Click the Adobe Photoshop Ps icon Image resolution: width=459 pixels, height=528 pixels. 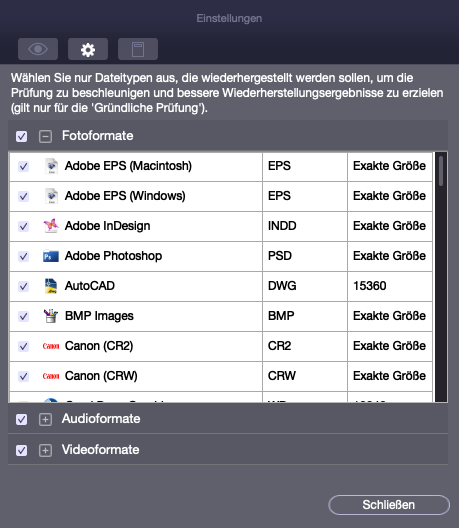point(51,256)
